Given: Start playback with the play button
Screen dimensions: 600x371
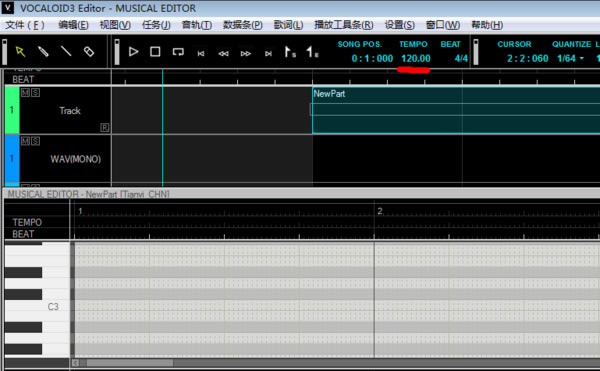Looking at the screenshot, I should coord(133,52).
